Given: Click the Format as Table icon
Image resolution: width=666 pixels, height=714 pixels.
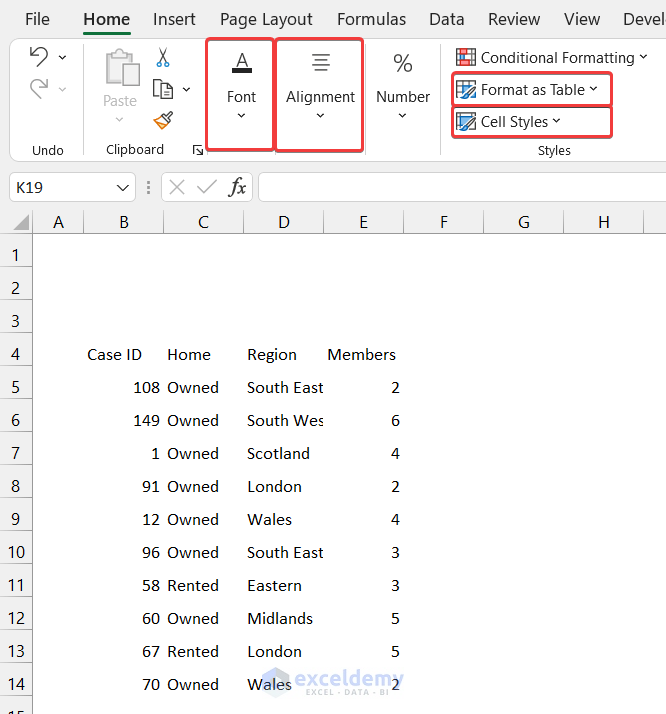Looking at the screenshot, I should click(466, 90).
